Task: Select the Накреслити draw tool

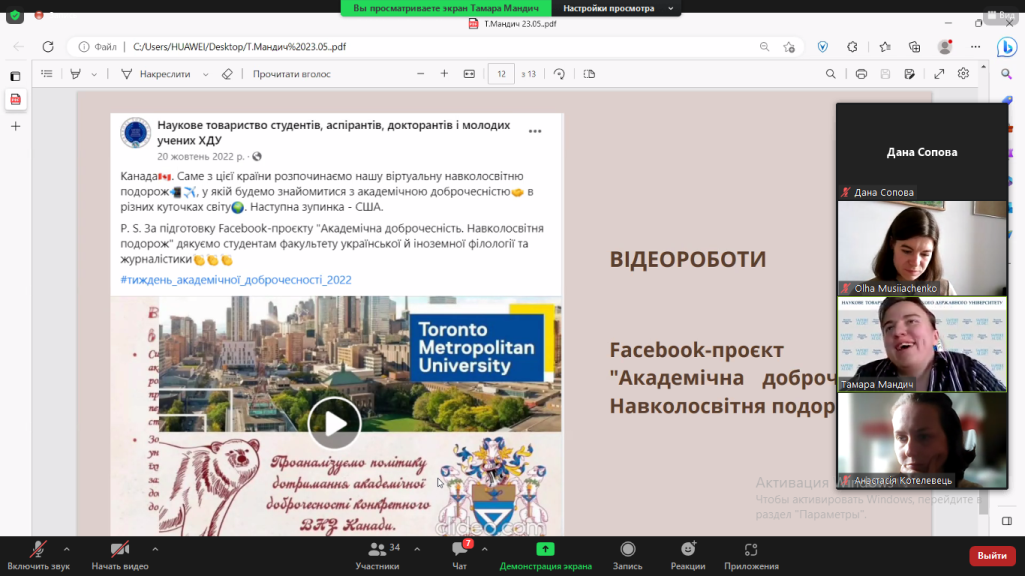Action: click(x=158, y=74)
